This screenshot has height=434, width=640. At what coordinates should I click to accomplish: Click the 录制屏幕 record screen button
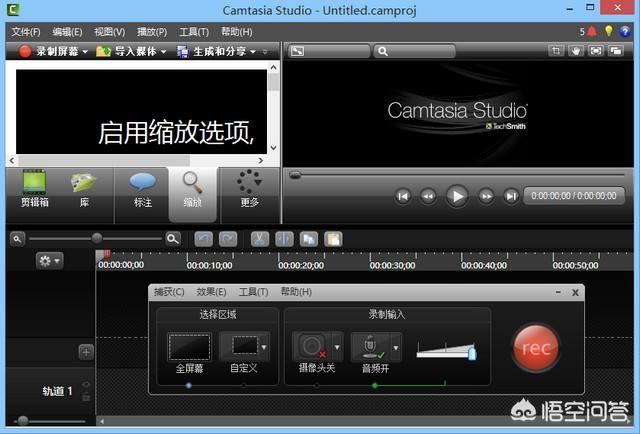[x=48, y=51]
